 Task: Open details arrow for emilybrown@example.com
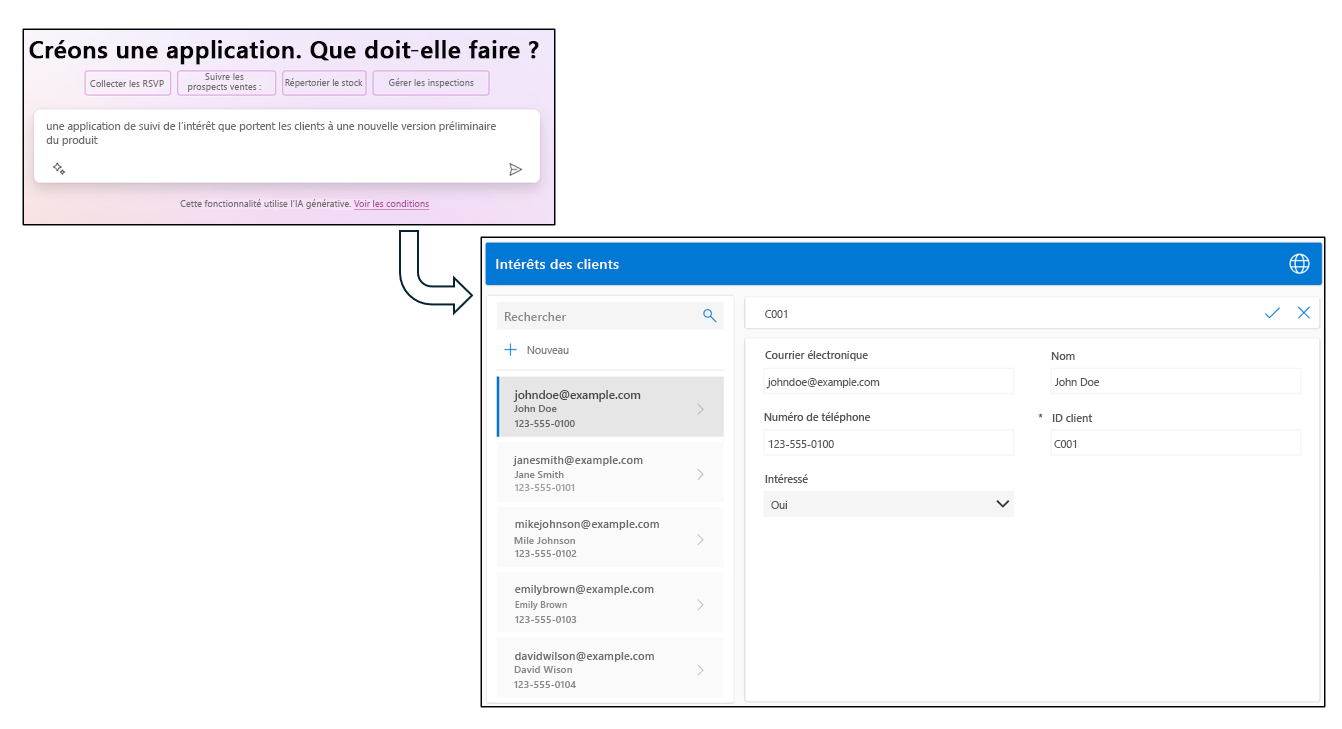700,604
